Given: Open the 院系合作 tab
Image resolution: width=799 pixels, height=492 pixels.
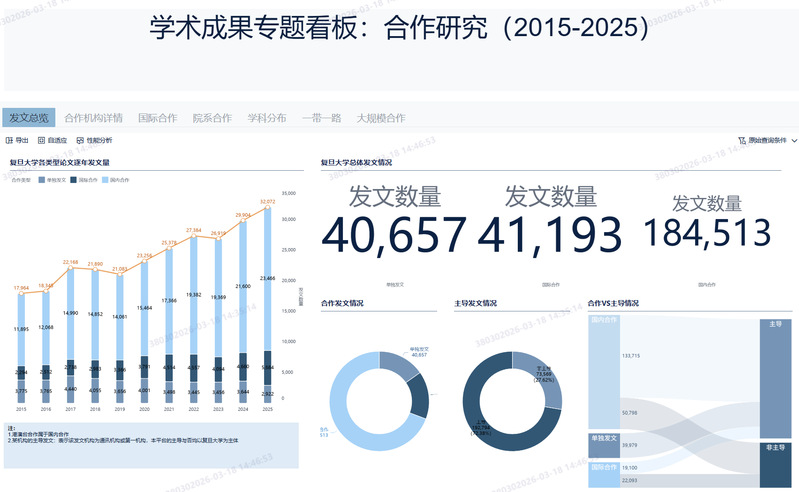Looking at the screenshot, I should [x=212, y=118].
